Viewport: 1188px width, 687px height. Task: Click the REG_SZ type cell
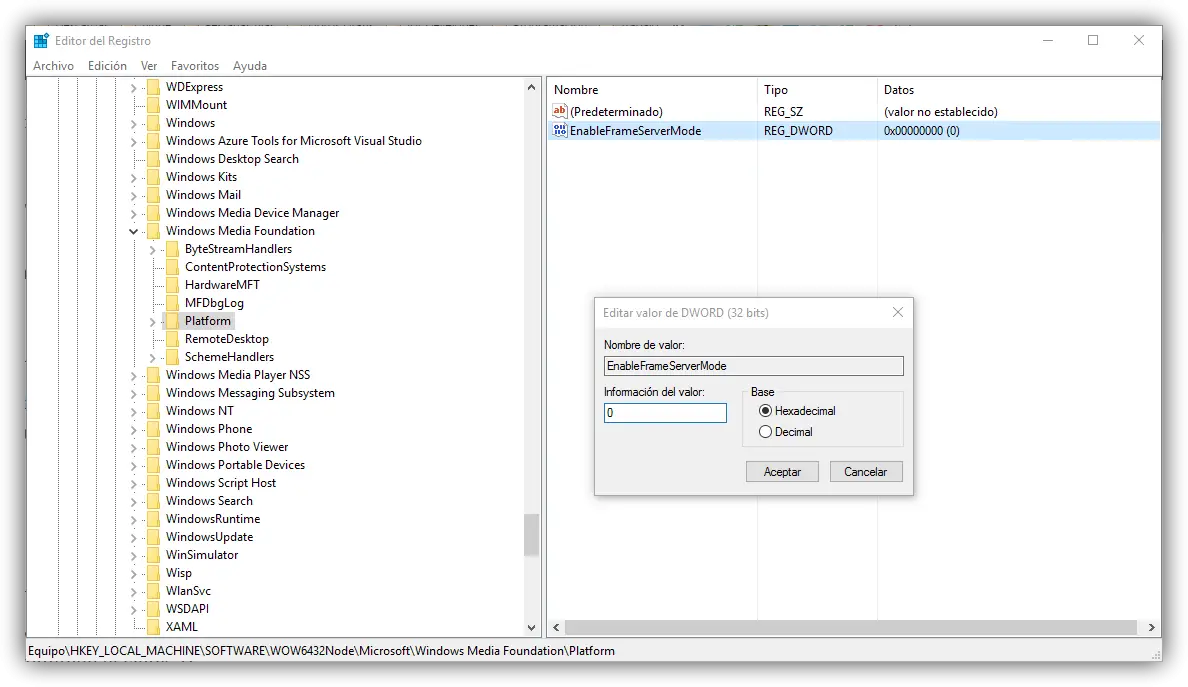point(783,112)
